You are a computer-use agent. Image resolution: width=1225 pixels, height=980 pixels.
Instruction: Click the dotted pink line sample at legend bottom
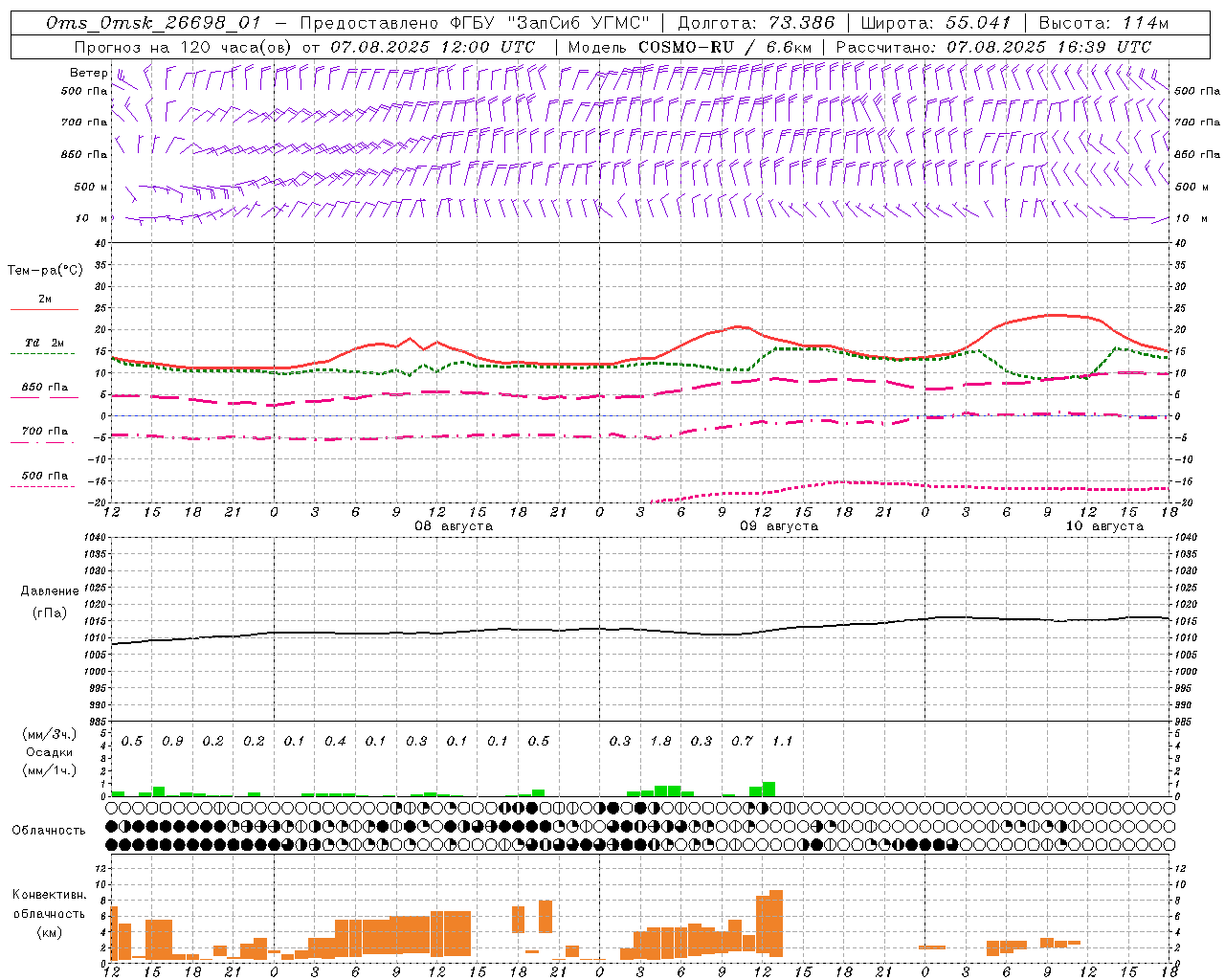[x=43, y=486]
